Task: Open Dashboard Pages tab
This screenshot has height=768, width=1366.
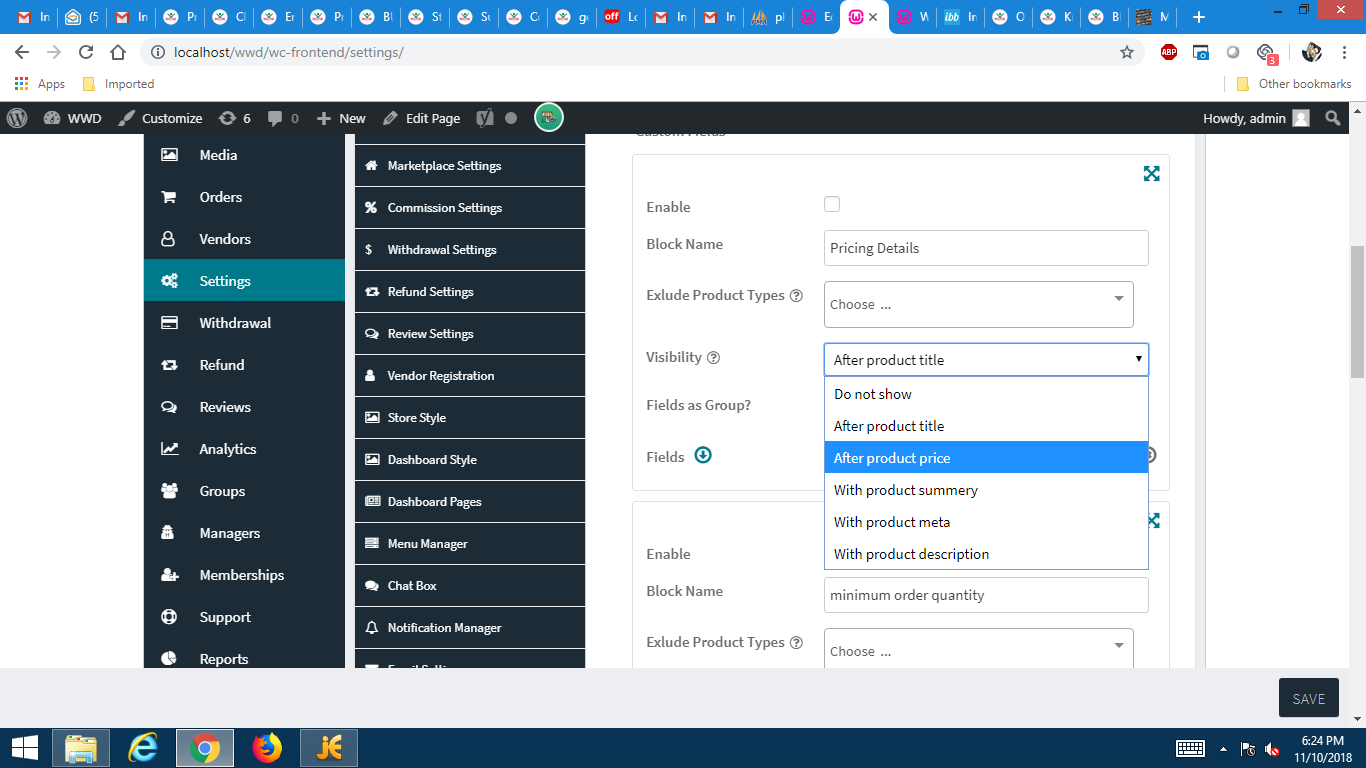Action: point(470,502)
